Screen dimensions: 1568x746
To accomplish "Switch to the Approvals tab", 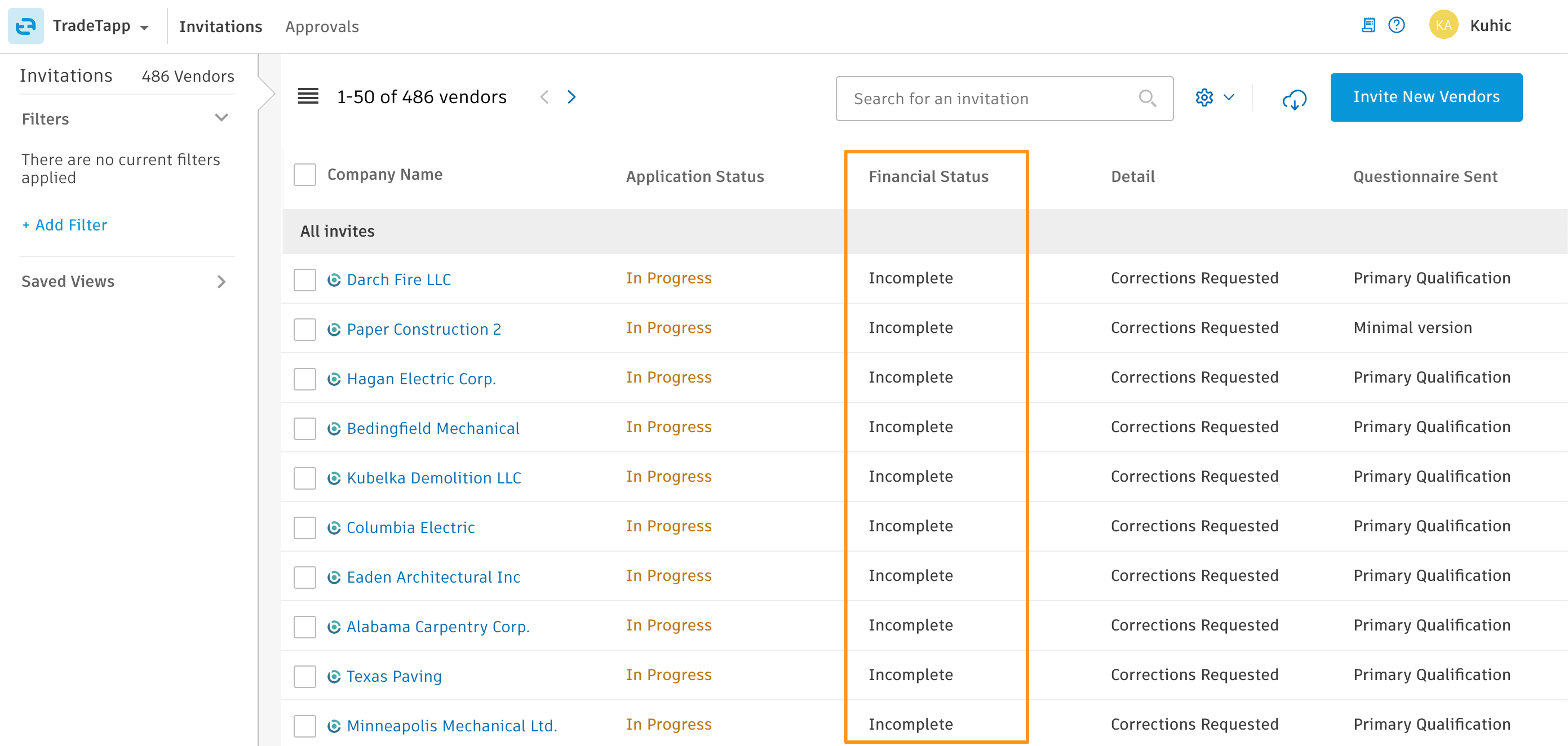I will (x=322, y=27).
